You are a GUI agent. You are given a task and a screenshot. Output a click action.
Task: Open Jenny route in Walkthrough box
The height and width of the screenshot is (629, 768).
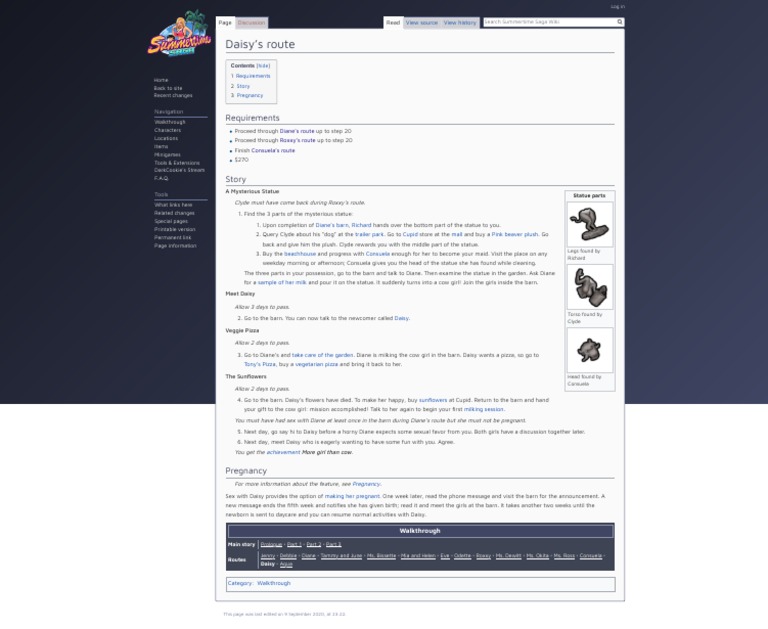(x=268, y=556)
